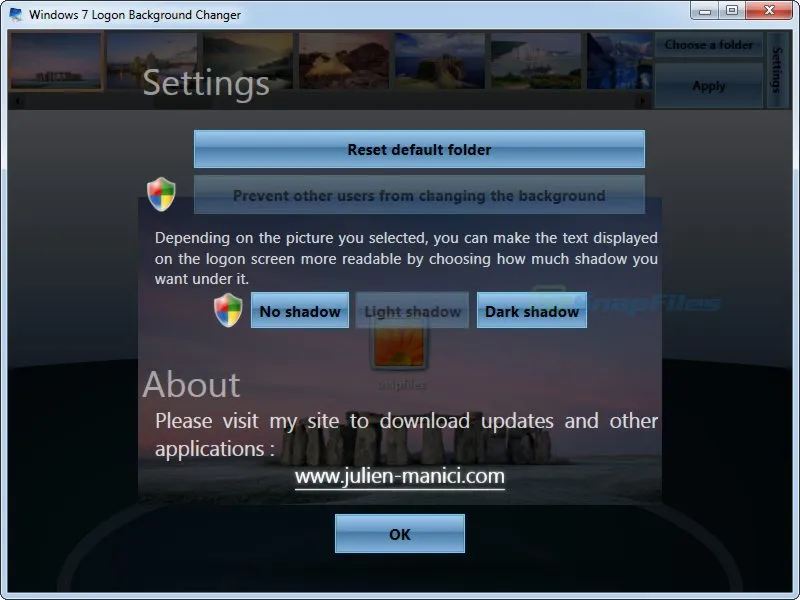The height and width of the screenshot is (600, 800).
Task: Select the fourth thatched hut thumbnail
Action: [344, 61]
